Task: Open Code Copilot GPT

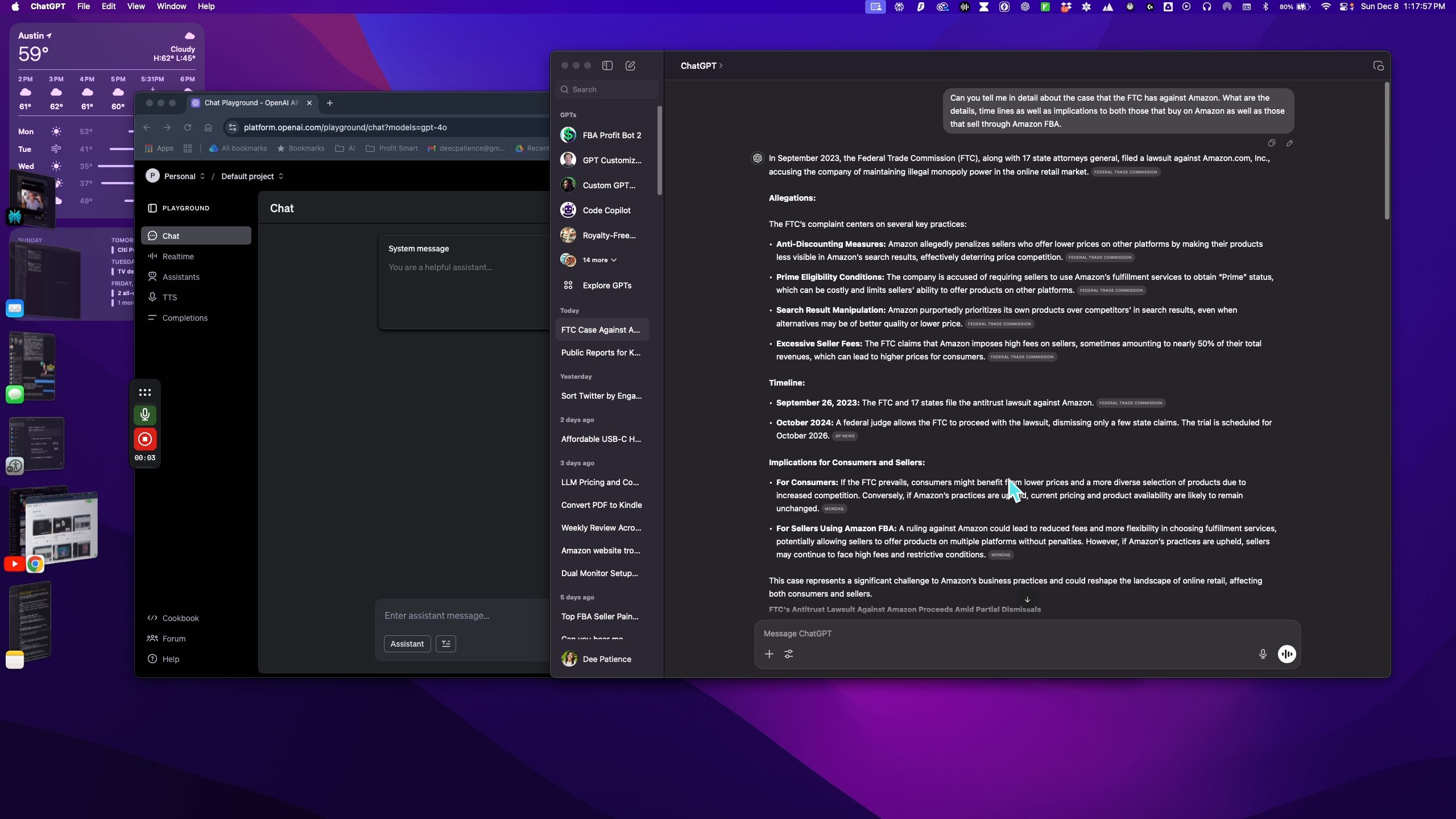Action: [x=603, y=210]
